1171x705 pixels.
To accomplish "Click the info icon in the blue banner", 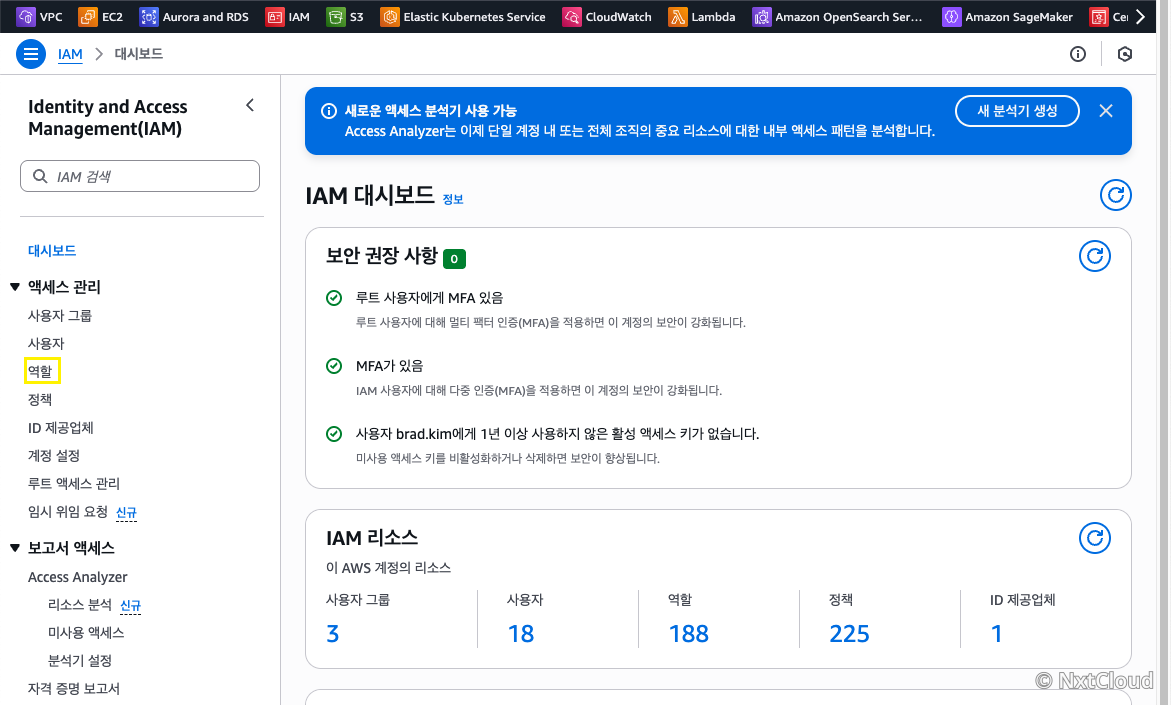I will pyautogui.click(x=329, y=111).
